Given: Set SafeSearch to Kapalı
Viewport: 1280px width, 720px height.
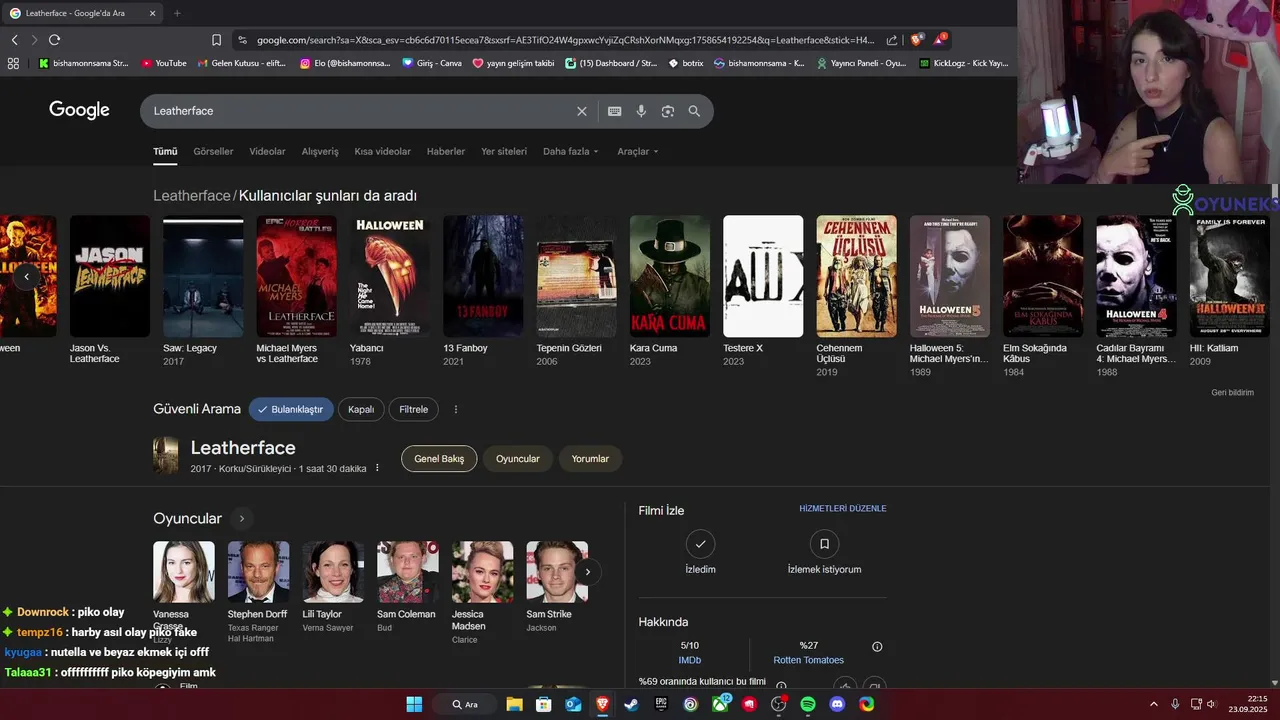Looking at the screenshot, I should coord(361,409).
